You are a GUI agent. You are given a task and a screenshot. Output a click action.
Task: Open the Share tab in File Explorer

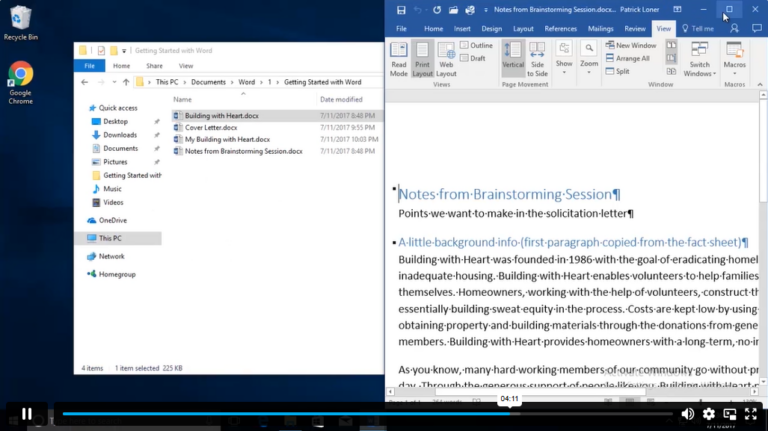click(x=154, y=66)
